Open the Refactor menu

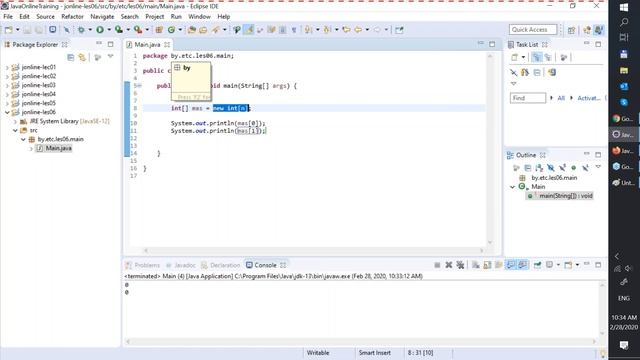tap(72, 17)
